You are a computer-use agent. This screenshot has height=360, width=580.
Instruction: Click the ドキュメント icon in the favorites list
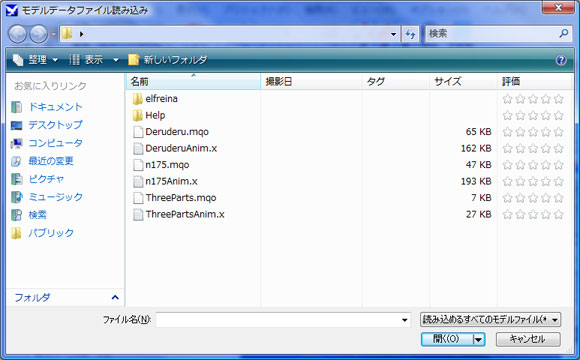coord(16,107)
